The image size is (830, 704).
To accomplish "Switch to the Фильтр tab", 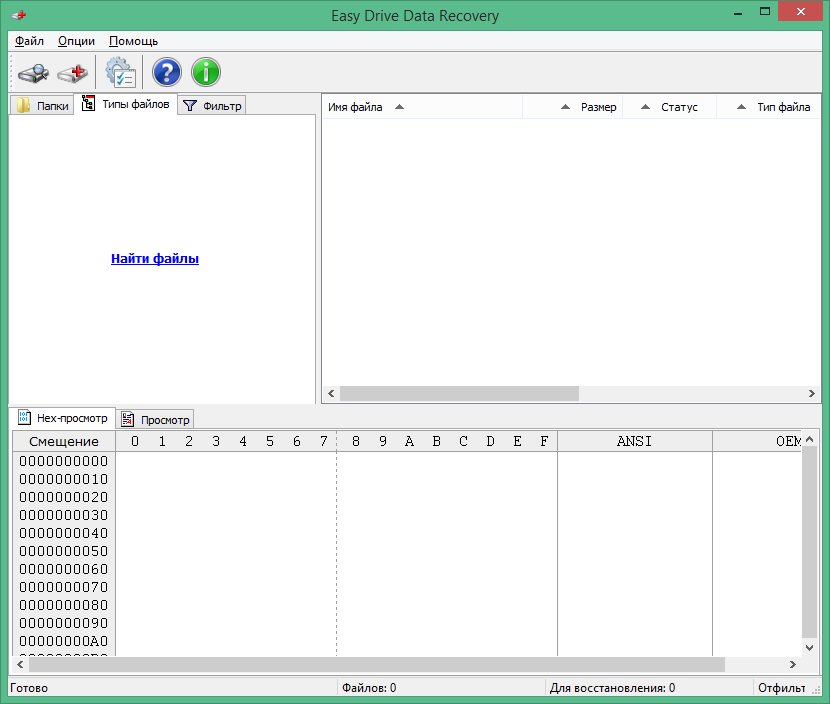I will point(212,105).
